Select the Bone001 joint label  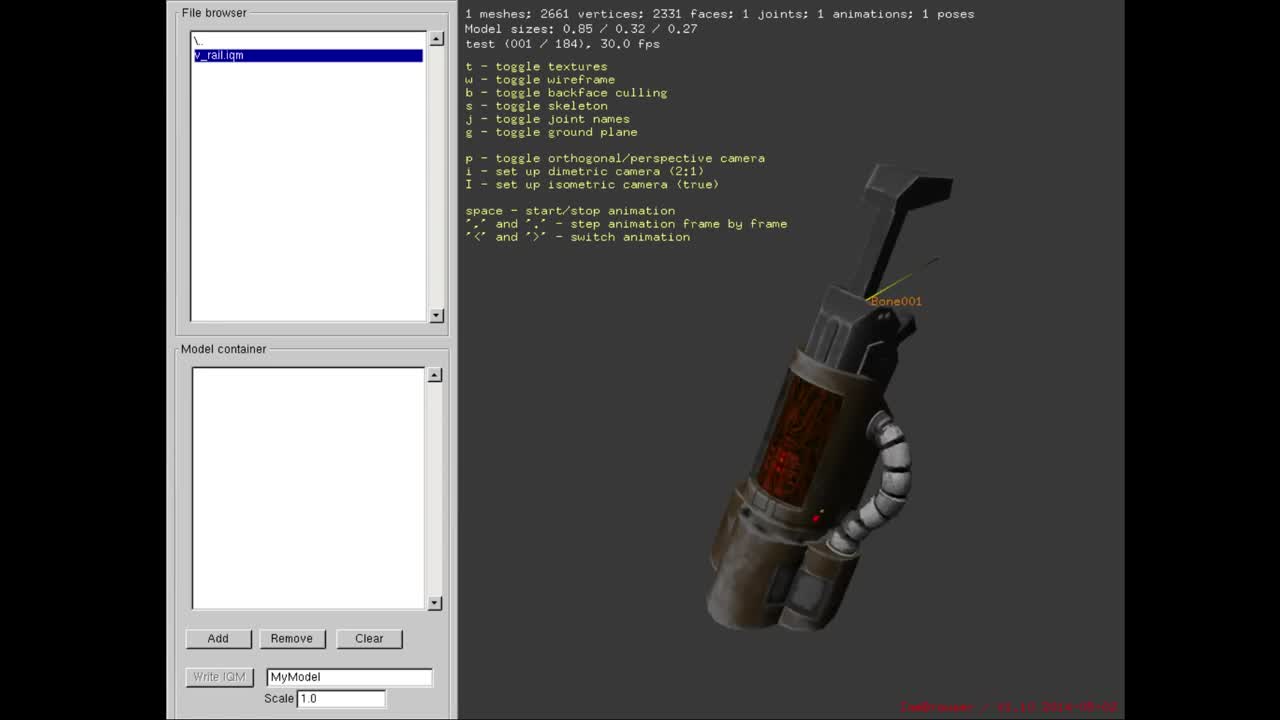897,301
